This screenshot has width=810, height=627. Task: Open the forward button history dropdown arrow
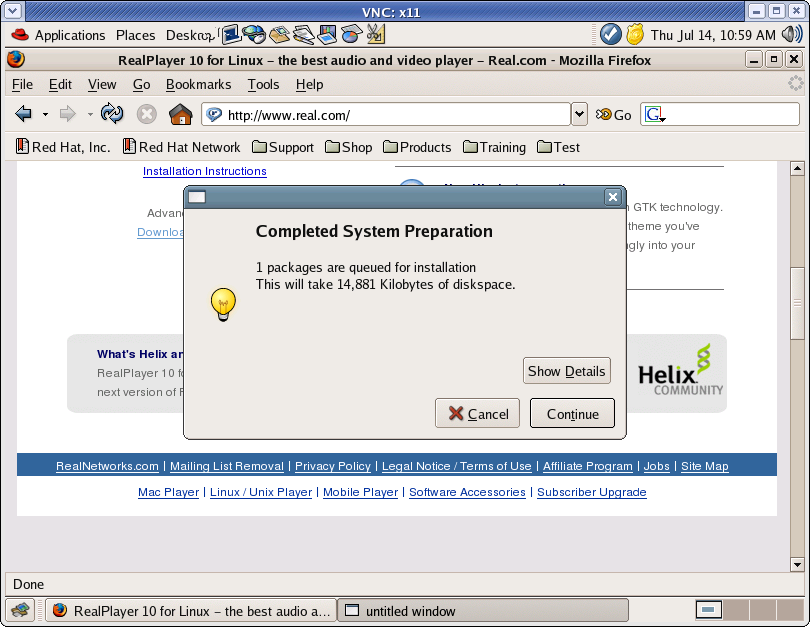(90, 114)
